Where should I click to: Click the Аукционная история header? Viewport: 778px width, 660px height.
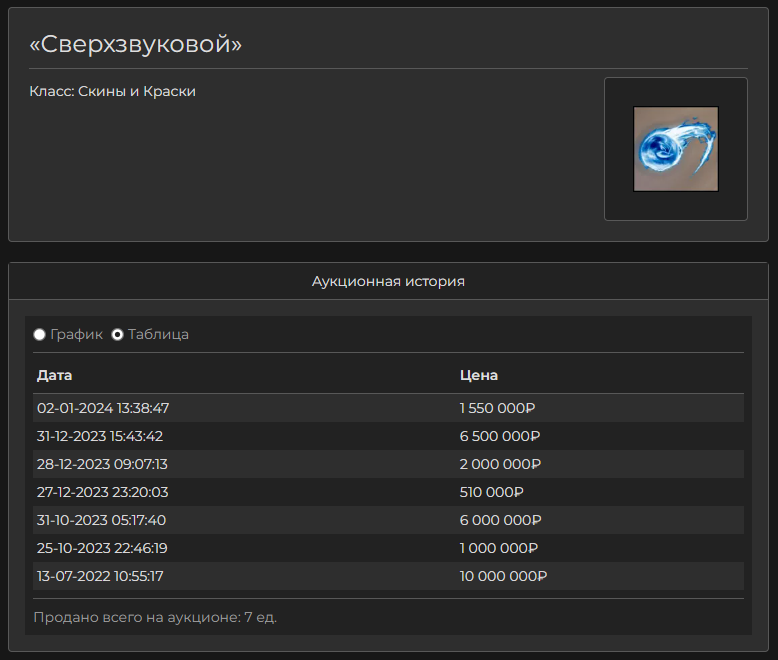pos(388,281)
